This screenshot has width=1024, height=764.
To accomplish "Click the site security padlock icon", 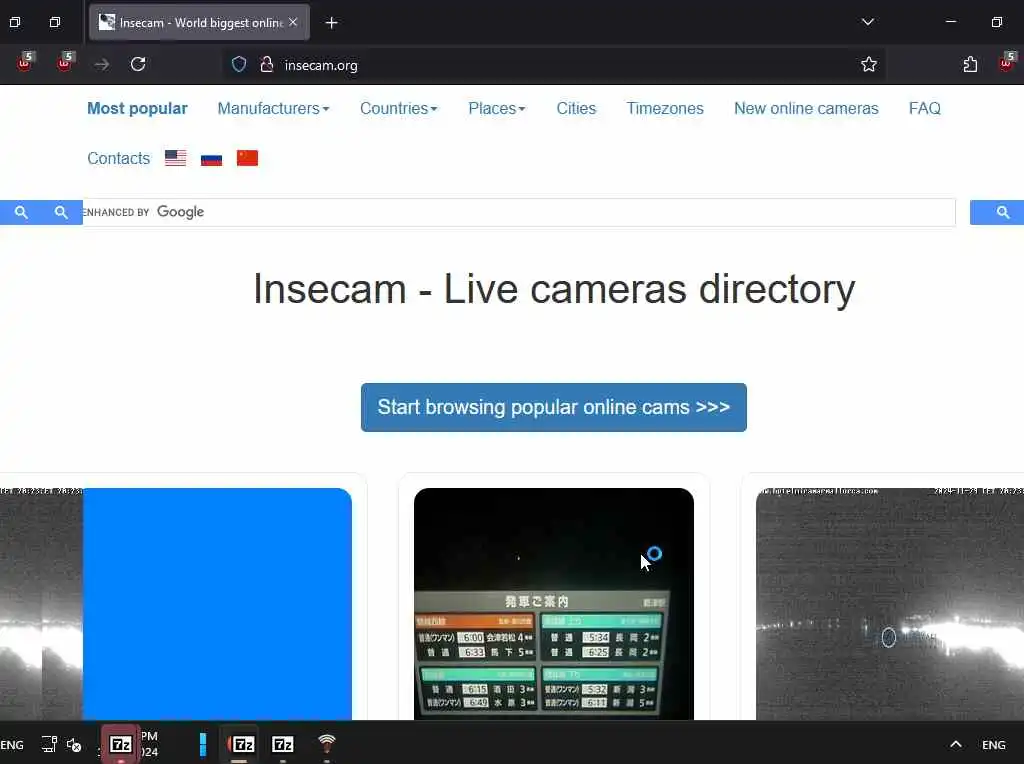I will point(266,65).
